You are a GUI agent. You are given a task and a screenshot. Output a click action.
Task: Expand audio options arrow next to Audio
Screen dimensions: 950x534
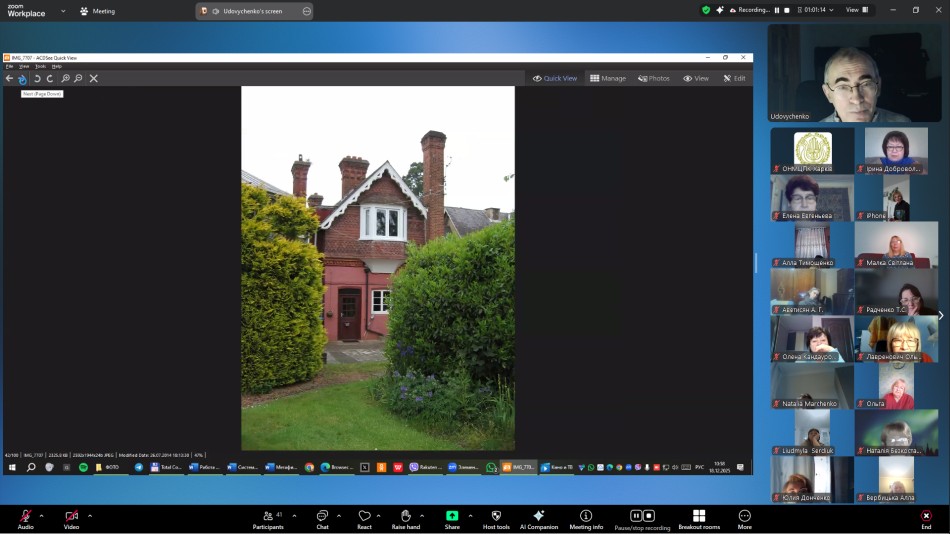pos(44,516)
